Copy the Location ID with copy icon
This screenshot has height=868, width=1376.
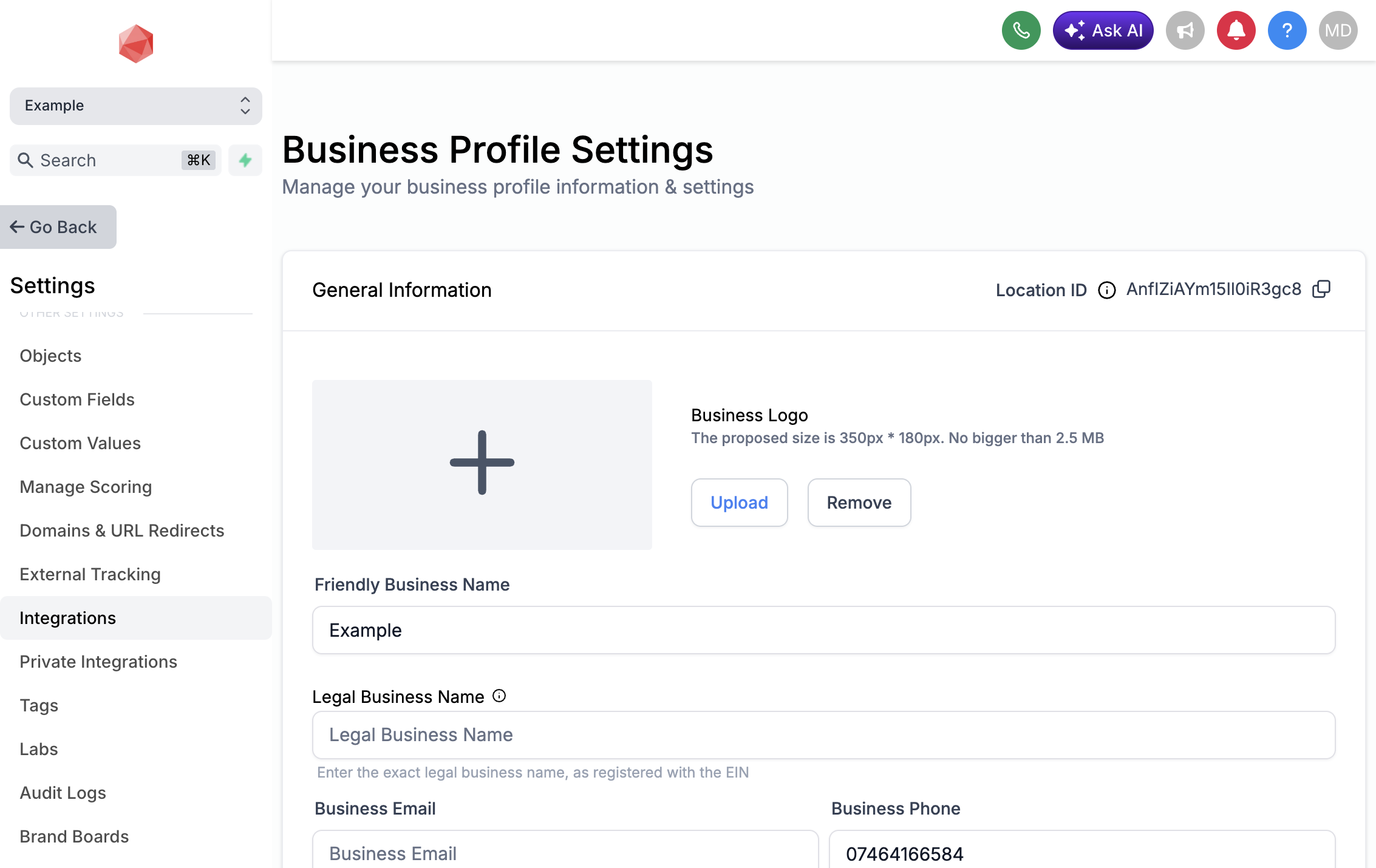click(x=1321, y=289)
